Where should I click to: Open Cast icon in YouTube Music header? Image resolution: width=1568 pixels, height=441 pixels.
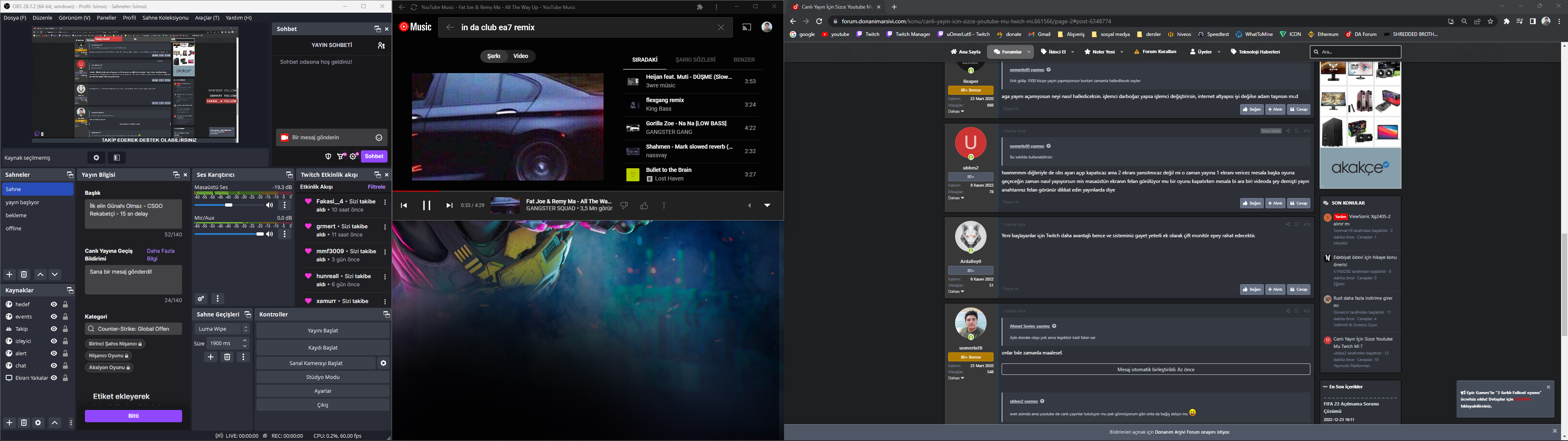coord(746,27)
